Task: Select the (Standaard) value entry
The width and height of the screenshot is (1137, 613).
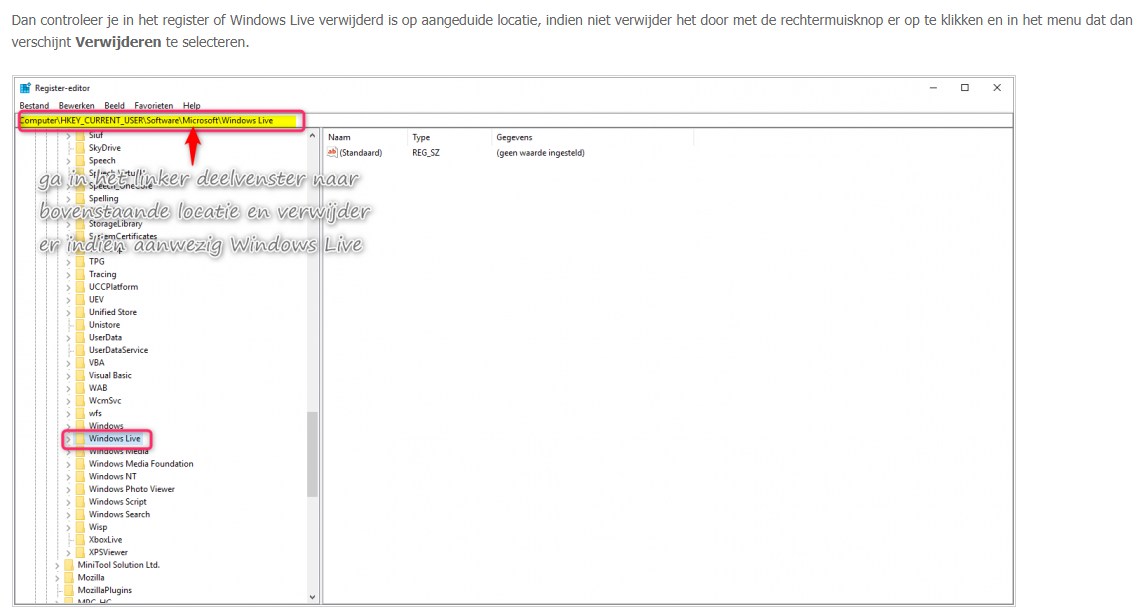Action: 360,153
